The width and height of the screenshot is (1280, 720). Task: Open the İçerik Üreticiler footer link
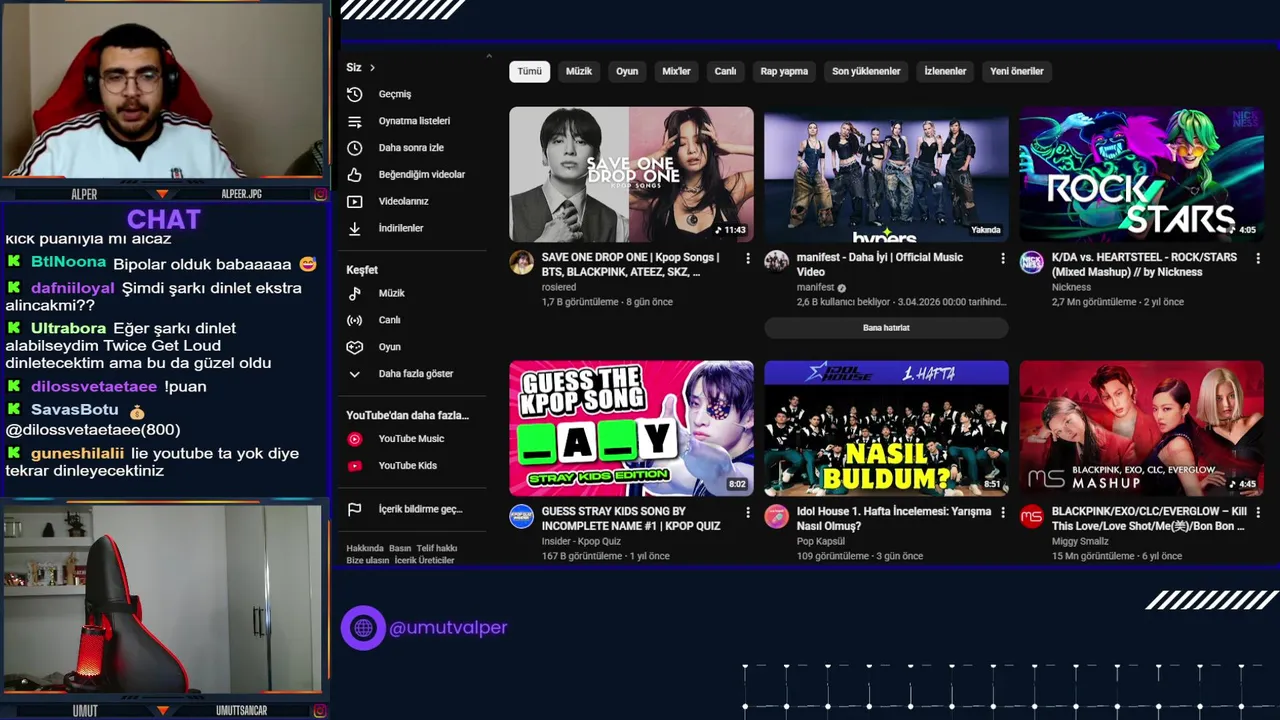coord(424,560)
